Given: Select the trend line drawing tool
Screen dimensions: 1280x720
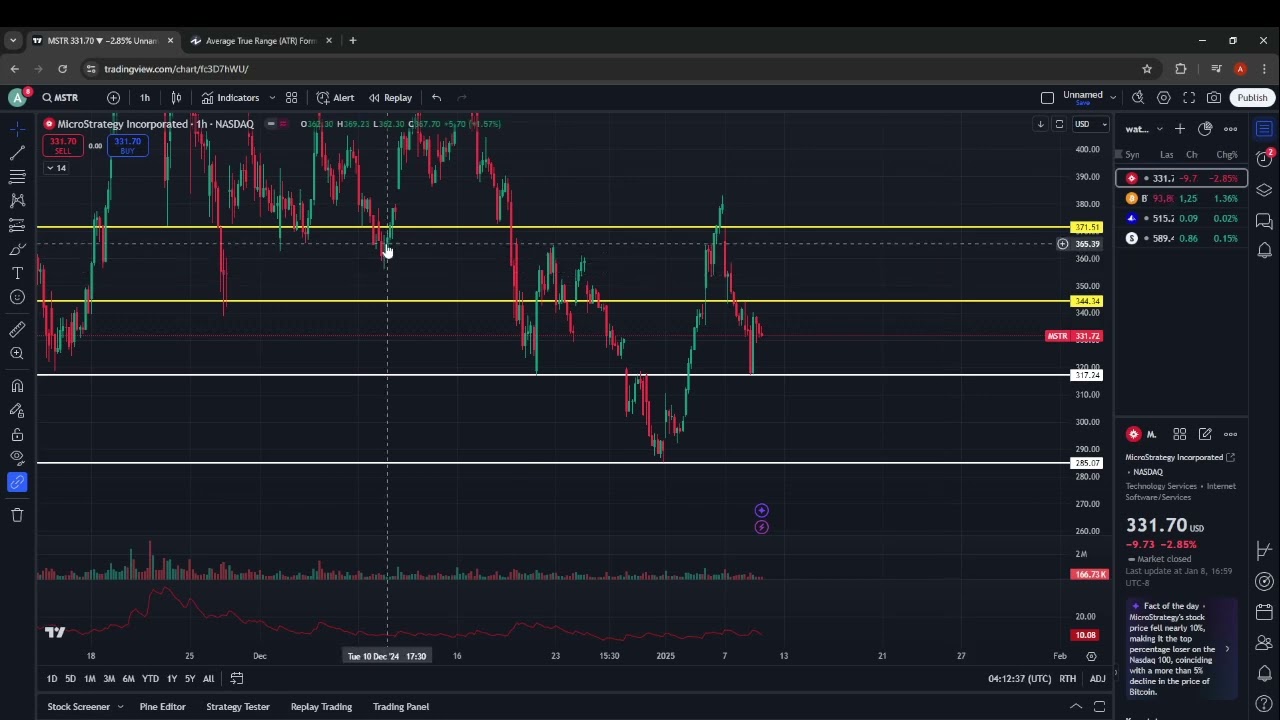Looking at the screenshot, I should coord(17,153).
